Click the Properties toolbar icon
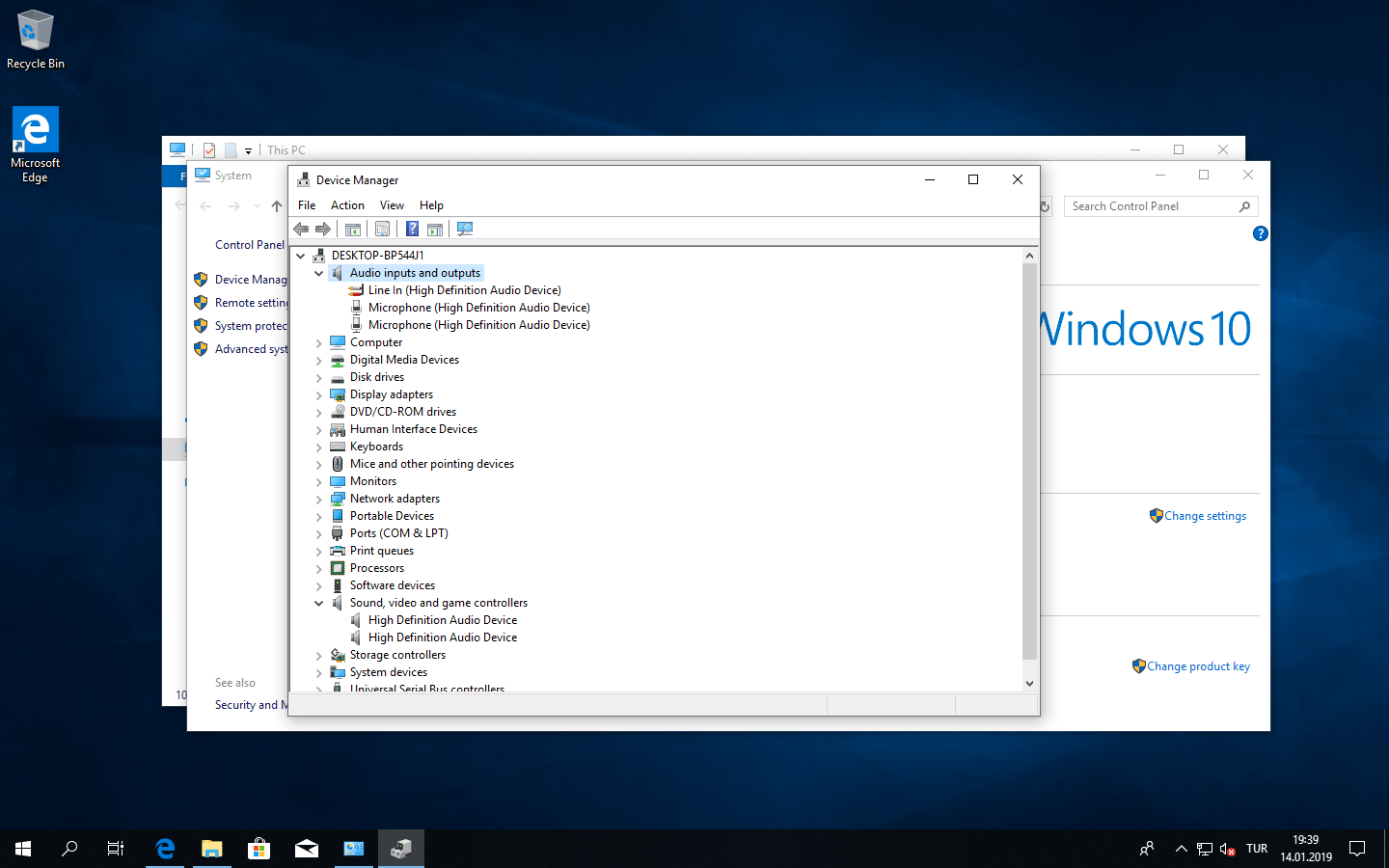Screen dimensions: 1389x868 pos(383,230)
